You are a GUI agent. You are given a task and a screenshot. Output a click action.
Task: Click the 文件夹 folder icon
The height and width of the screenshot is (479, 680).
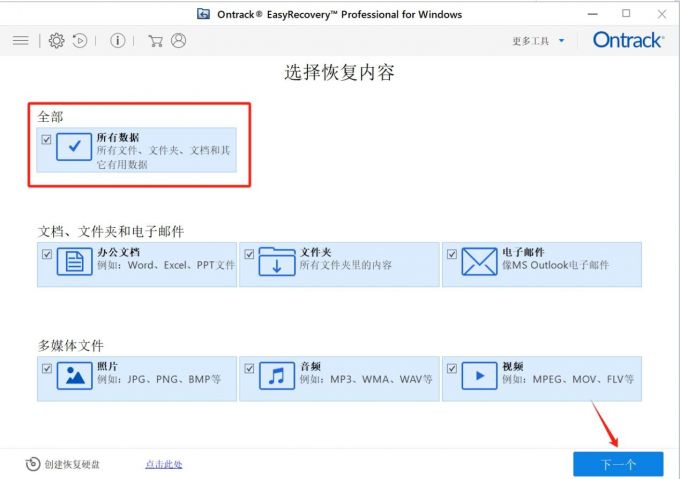277,261
